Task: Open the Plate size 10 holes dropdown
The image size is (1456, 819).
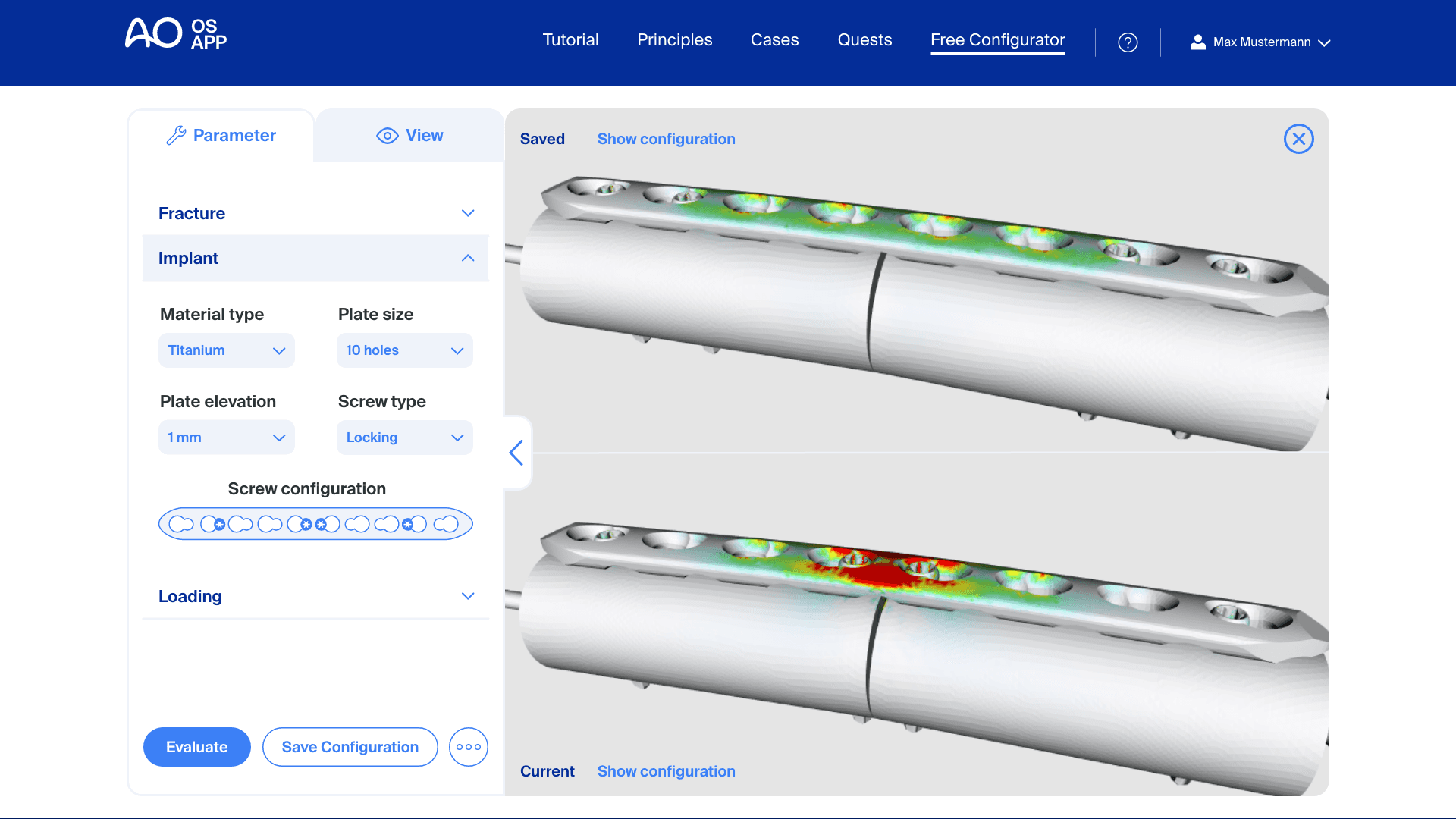Action: point(404,350)
